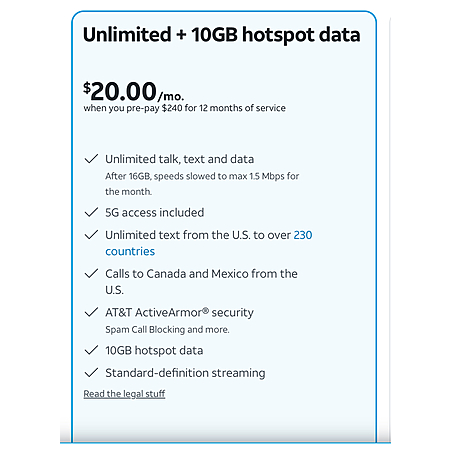
Task: Click the Spam Call Blocking and more note
Action: (167, 330)
